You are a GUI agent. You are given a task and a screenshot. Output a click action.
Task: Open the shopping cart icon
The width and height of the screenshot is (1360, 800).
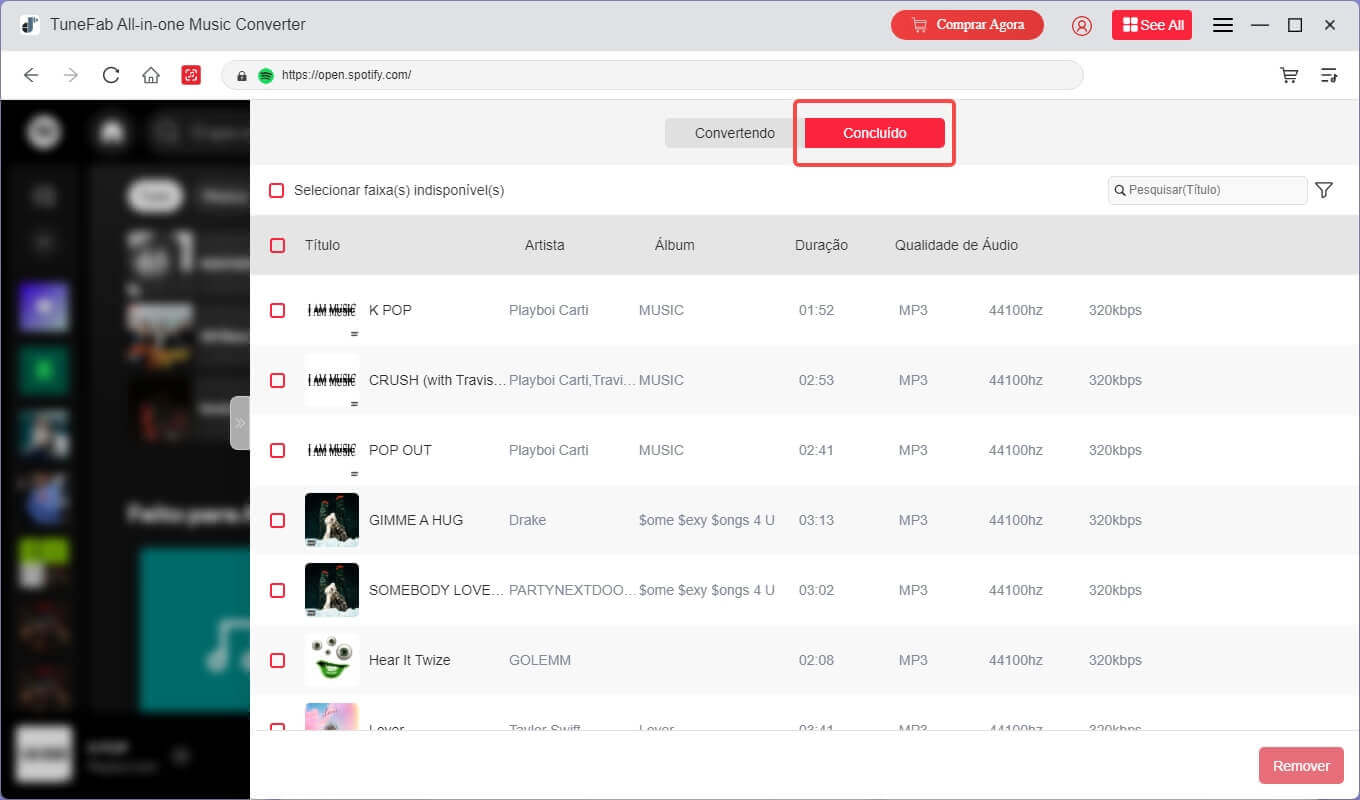click(1289, 75)
